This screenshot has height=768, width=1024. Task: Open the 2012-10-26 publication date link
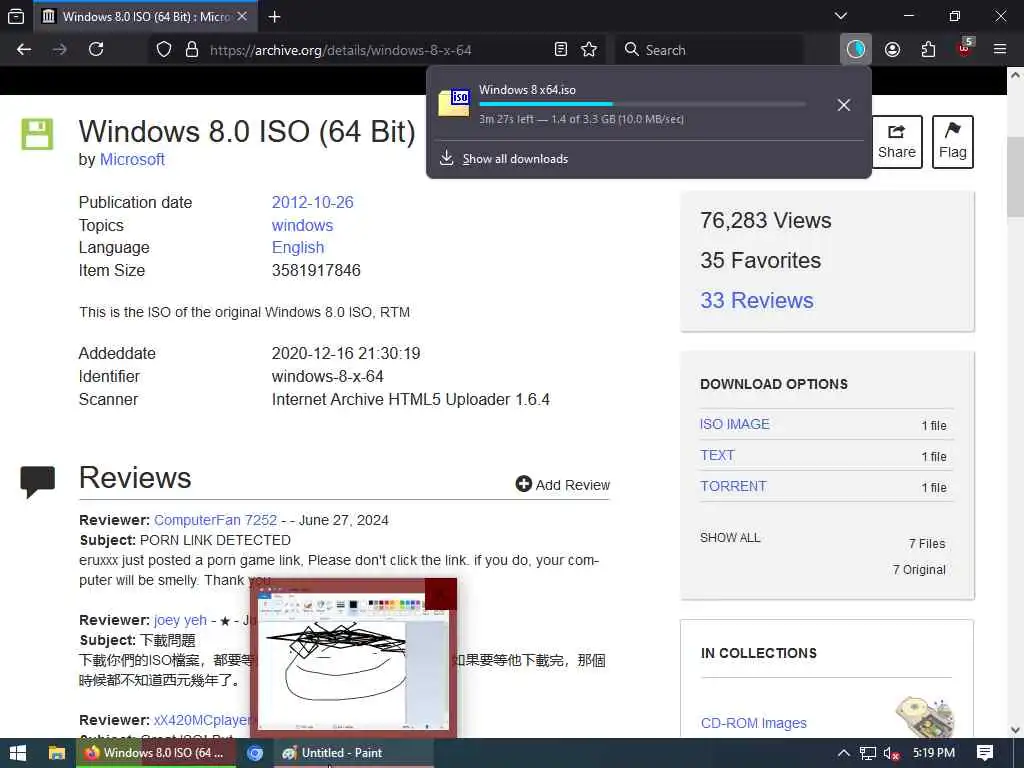312,202
